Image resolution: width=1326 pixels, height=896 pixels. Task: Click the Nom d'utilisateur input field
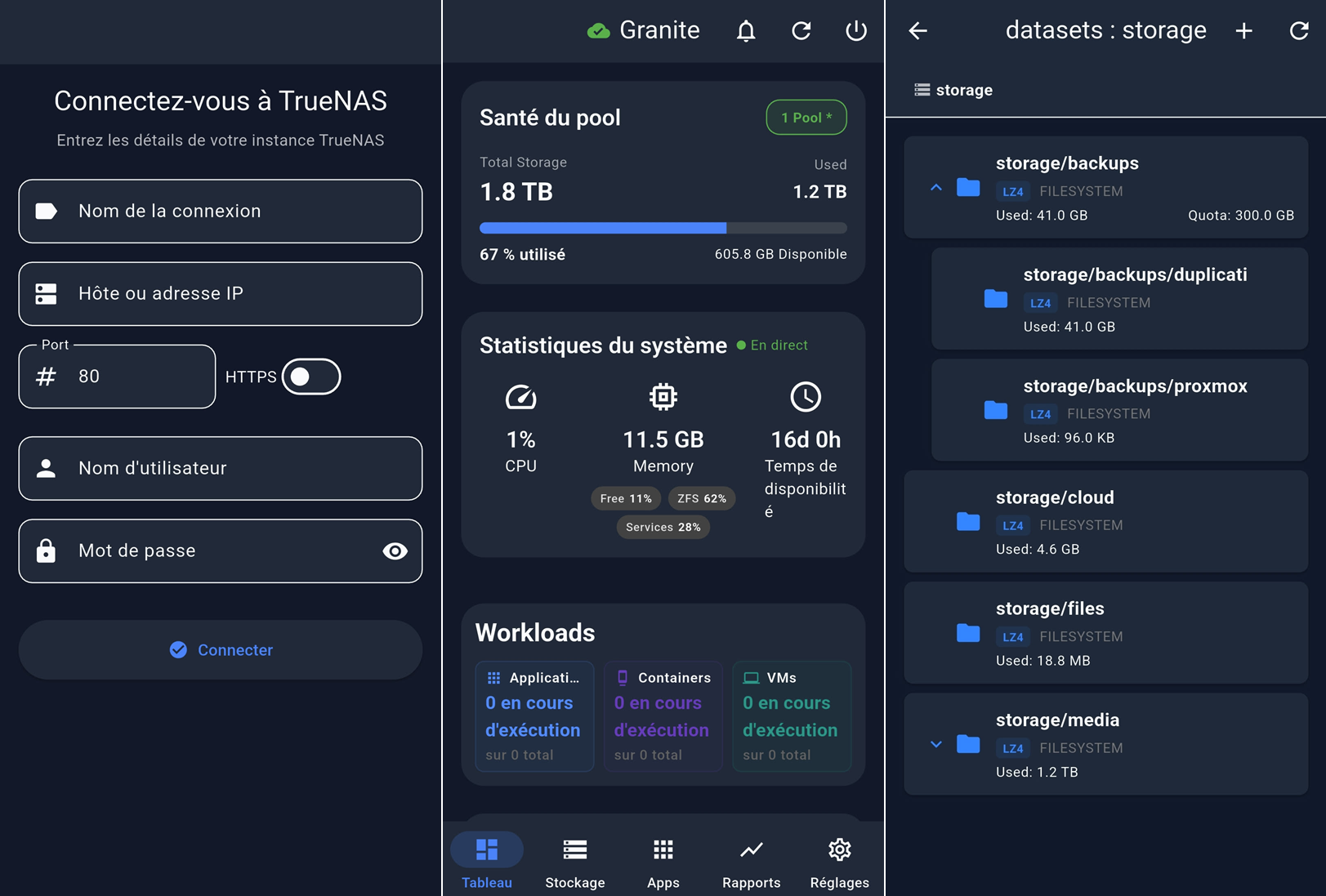[x=220, y=468]
